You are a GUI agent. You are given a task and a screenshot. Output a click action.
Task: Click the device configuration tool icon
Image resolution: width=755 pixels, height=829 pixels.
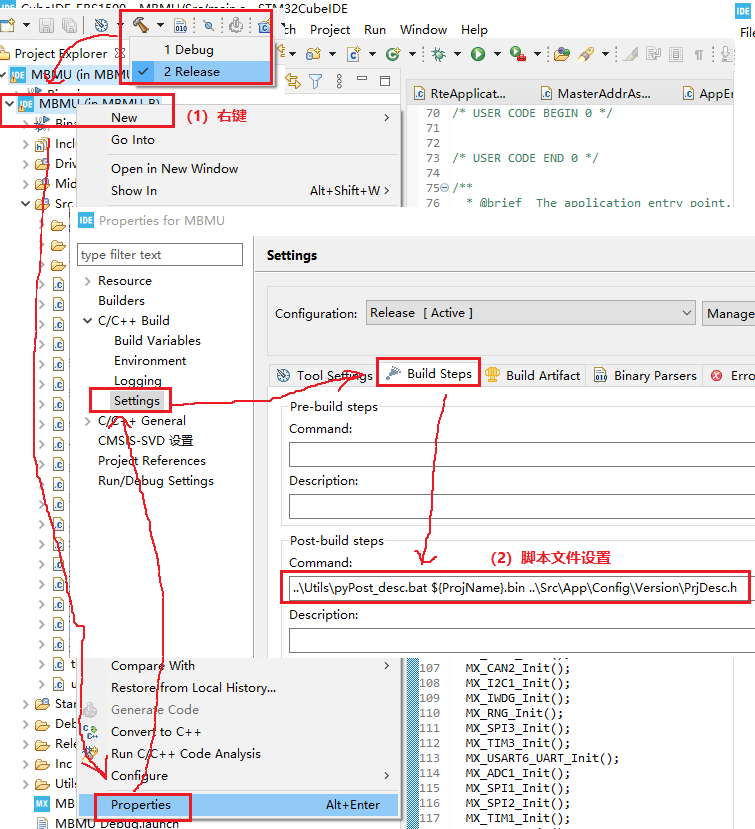[236, 25]
